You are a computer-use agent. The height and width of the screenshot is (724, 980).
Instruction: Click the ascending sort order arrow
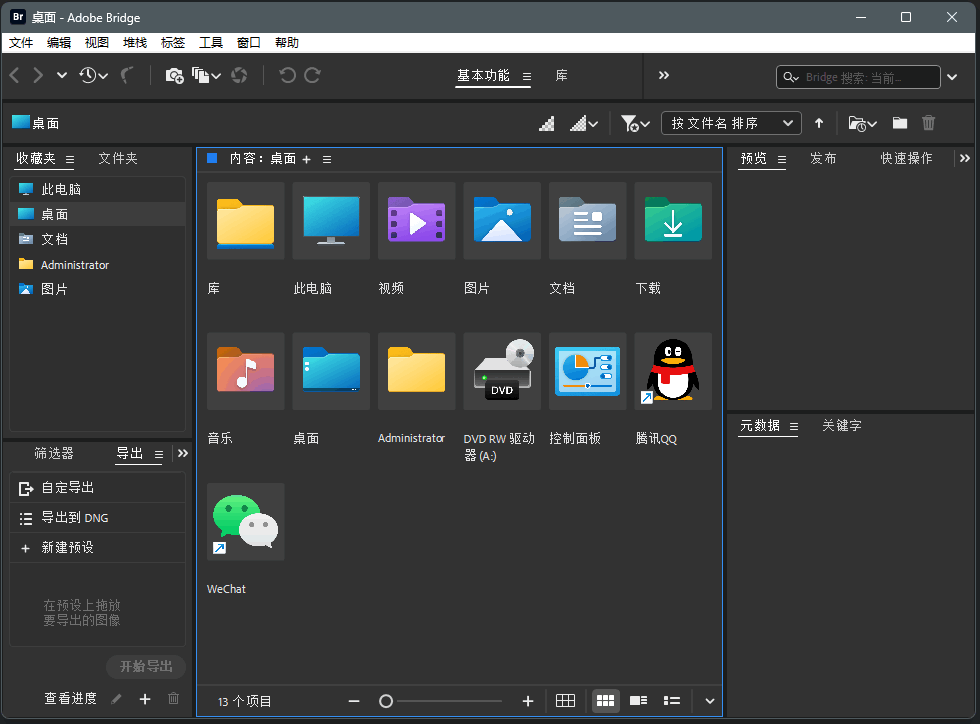click(x=819, y=123)
